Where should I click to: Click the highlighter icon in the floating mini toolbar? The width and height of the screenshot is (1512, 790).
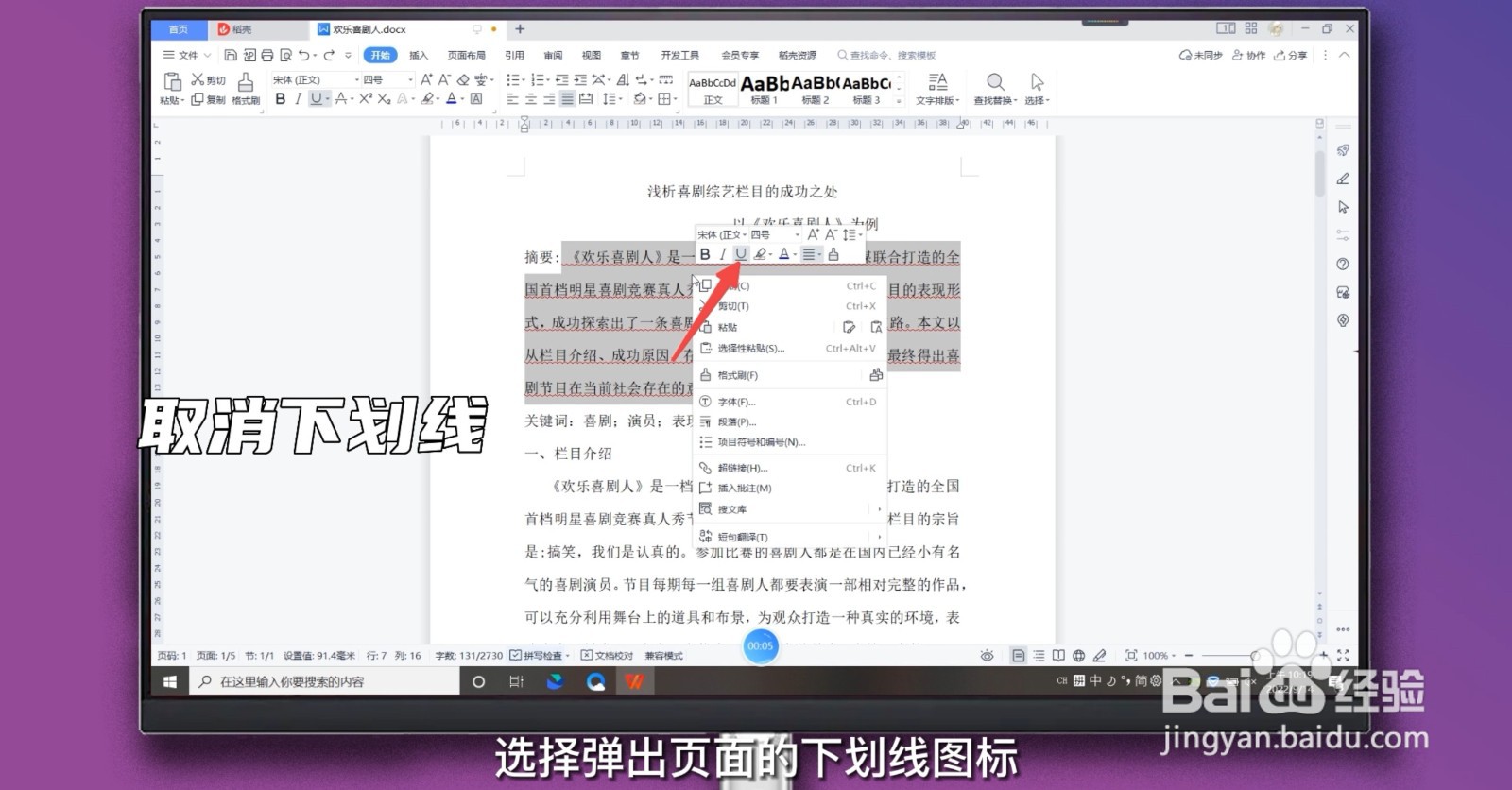[x=760, y=254]
